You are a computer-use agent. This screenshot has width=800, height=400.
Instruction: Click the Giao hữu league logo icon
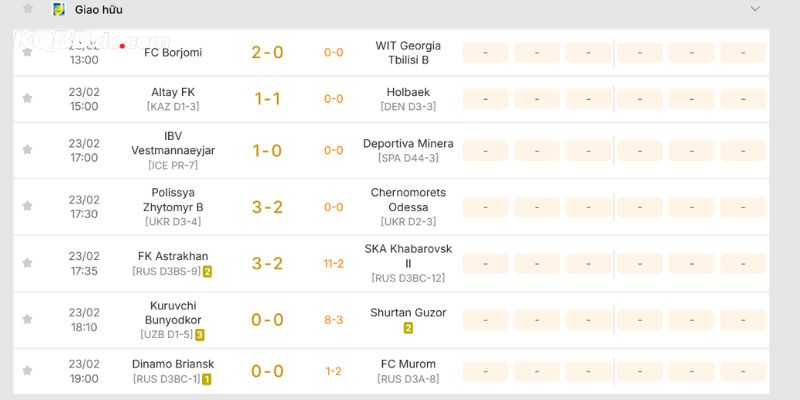pyautogui.click(x=58, y=9)
